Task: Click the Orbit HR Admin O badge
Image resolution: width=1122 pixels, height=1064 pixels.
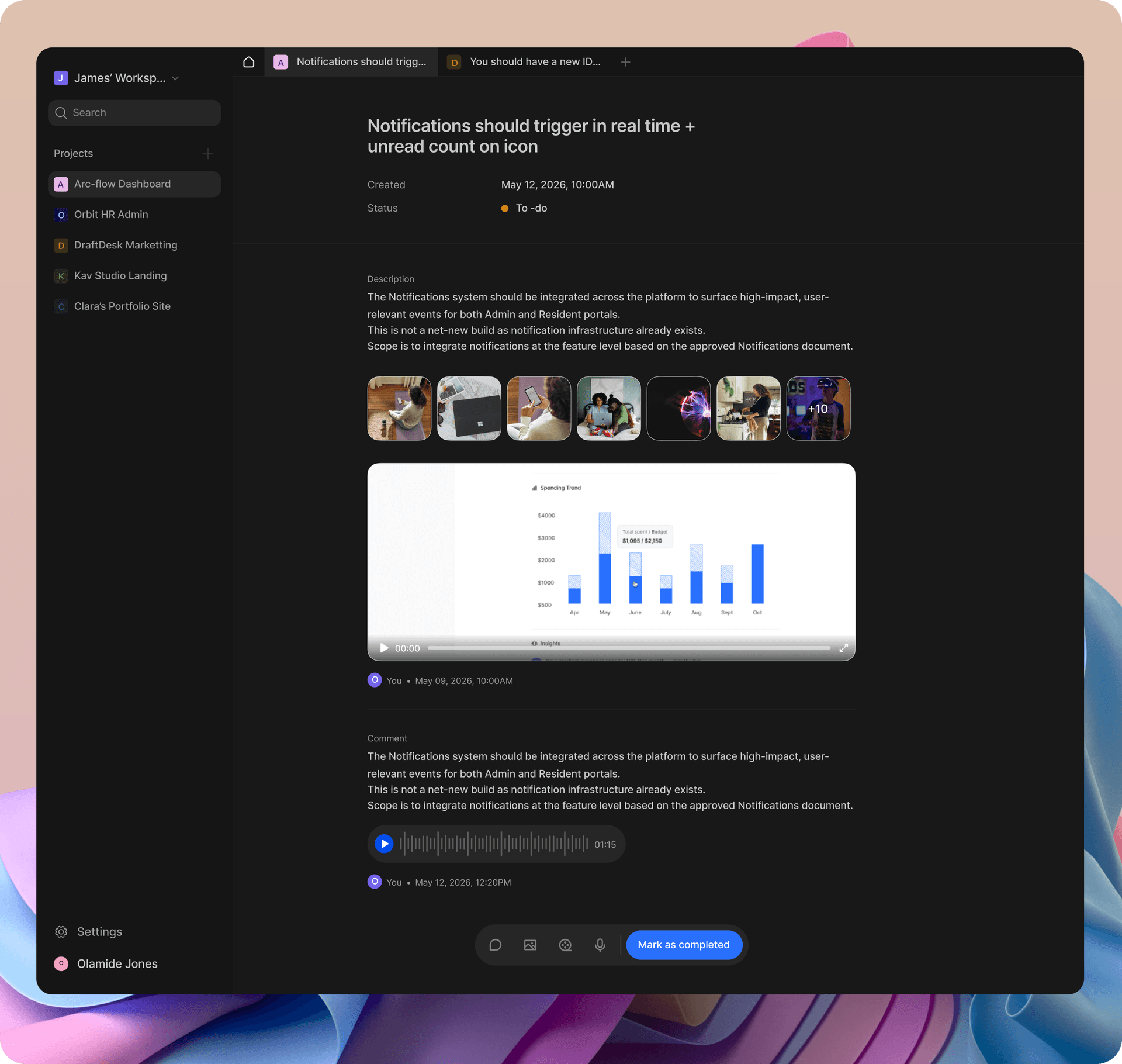Action: [61, 215]
